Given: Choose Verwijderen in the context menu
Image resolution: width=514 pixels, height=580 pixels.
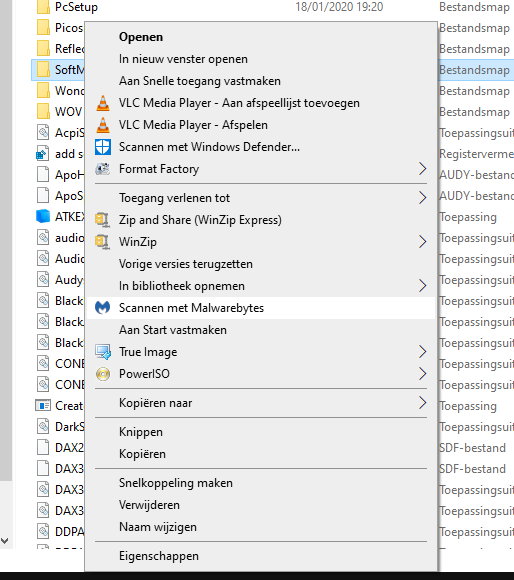Looking at the screenshot, I should pos(261,505).
